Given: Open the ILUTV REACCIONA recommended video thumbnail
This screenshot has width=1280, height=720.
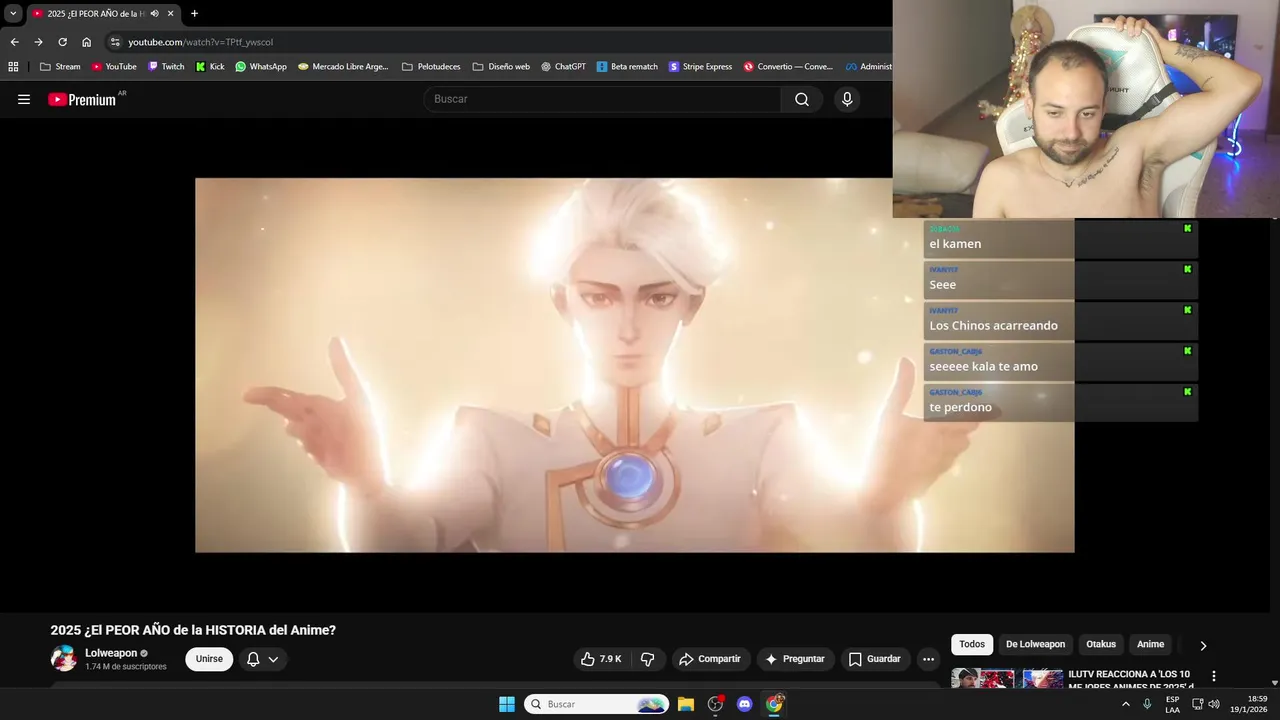Looking at the screenshot, I should pyautogui.click(x=1007, y=679).
